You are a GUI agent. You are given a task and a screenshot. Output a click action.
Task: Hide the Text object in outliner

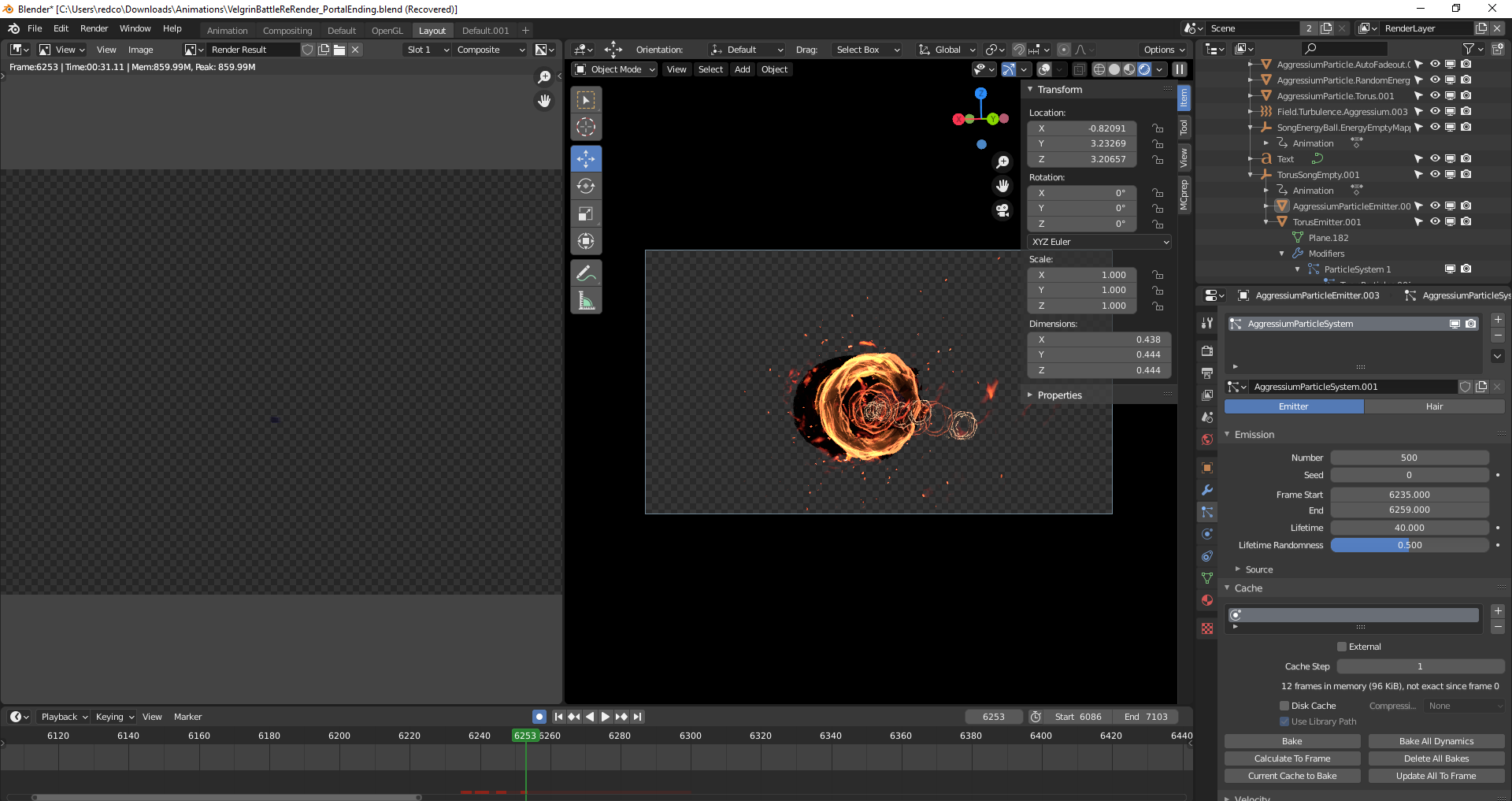pyautogui.click(x=1435, y=158)
